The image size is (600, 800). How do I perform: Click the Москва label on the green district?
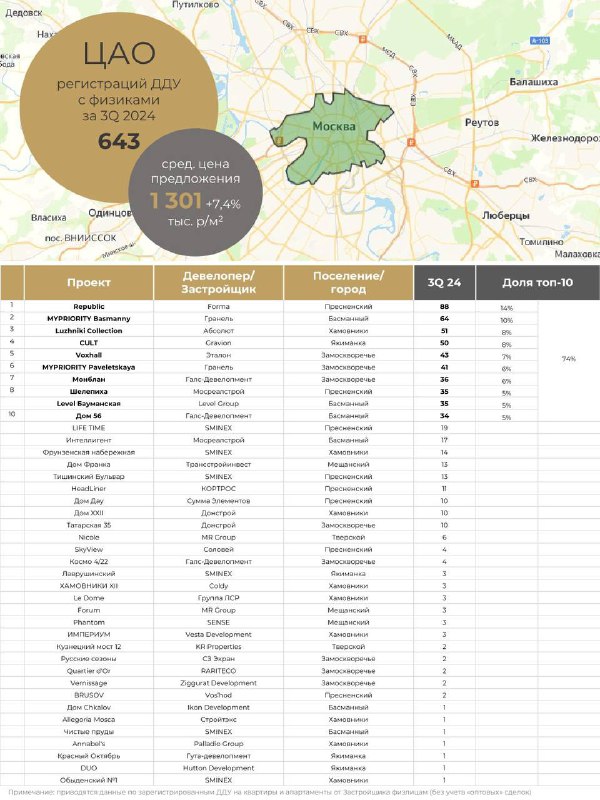(334, 126)
